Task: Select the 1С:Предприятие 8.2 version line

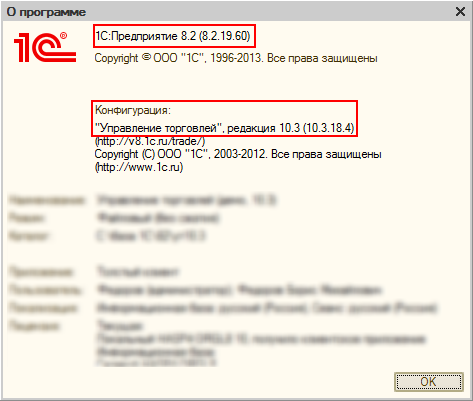Action: point(173,36)
